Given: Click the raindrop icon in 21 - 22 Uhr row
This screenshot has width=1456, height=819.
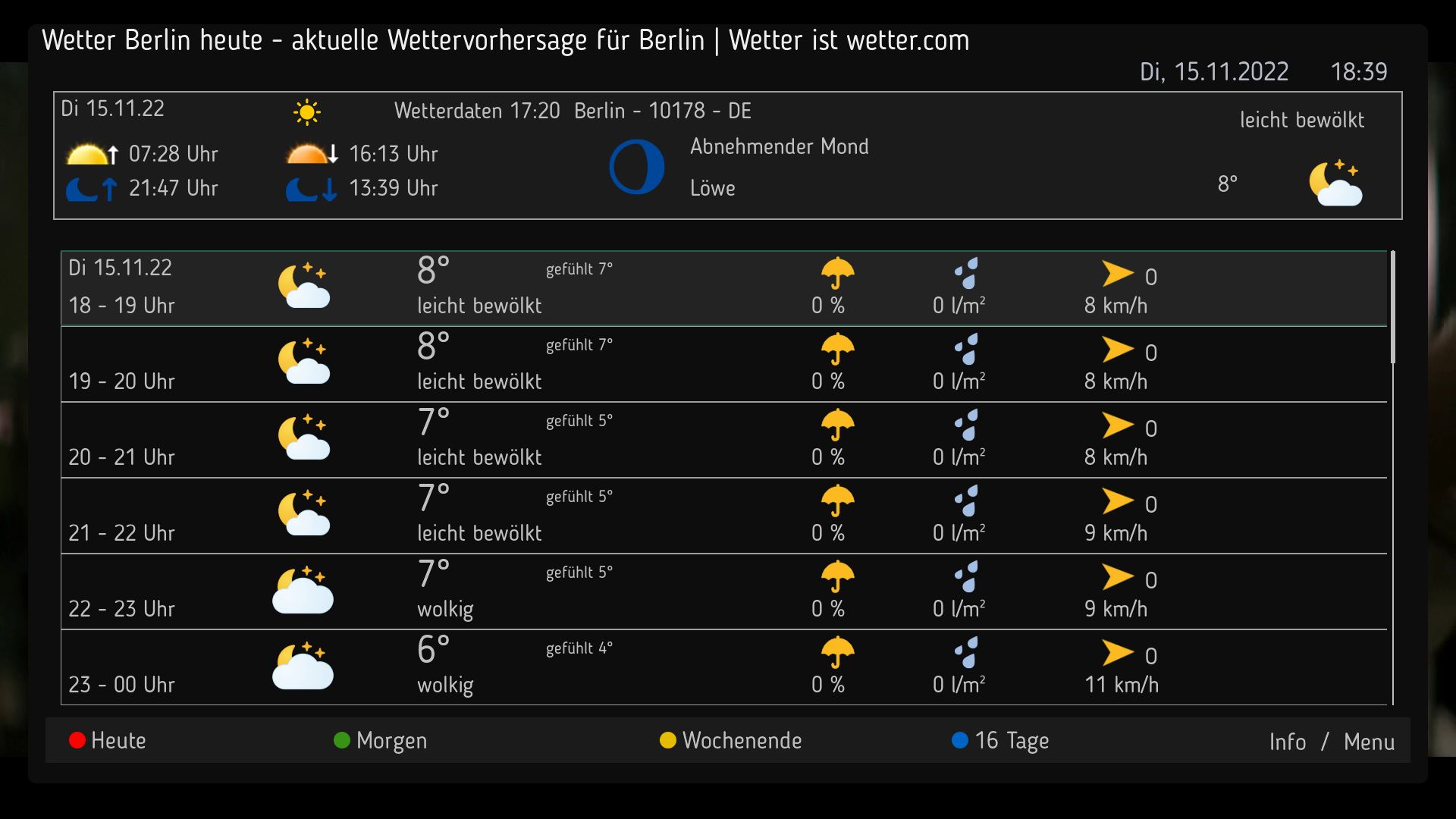Looking at the screenshot, I should coord(966,500).
